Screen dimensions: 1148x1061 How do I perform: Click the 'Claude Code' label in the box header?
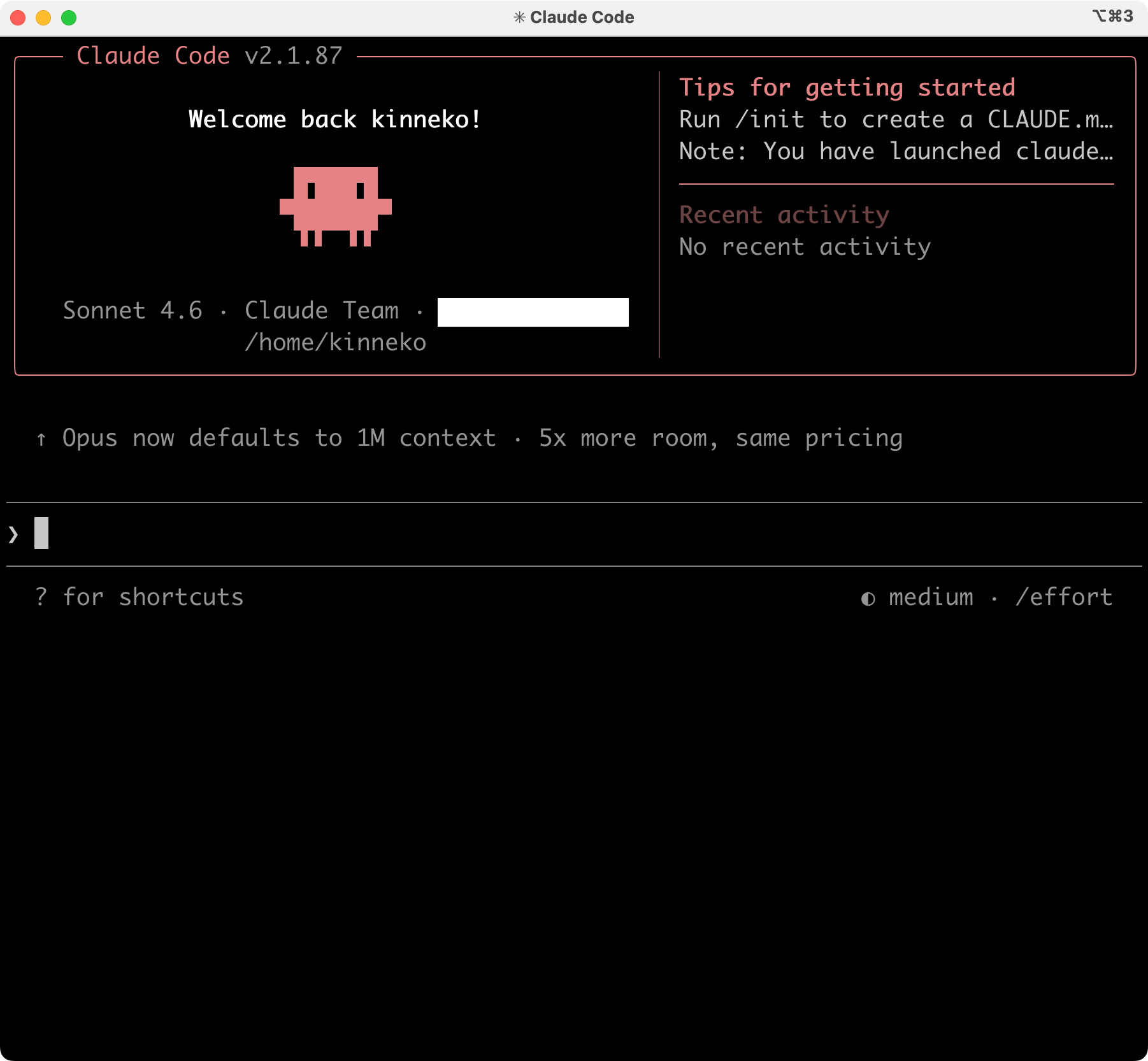pos(153,56)
